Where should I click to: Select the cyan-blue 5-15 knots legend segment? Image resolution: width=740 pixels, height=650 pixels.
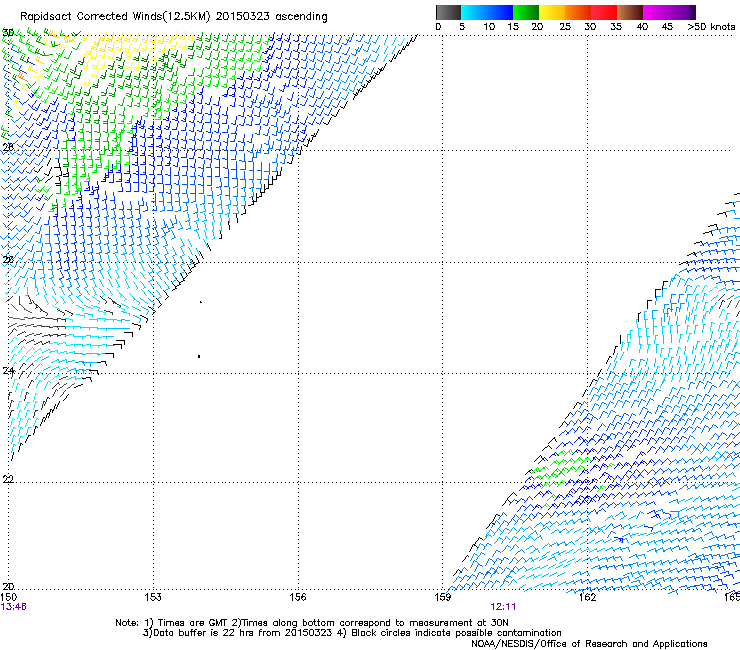(487, 12)
